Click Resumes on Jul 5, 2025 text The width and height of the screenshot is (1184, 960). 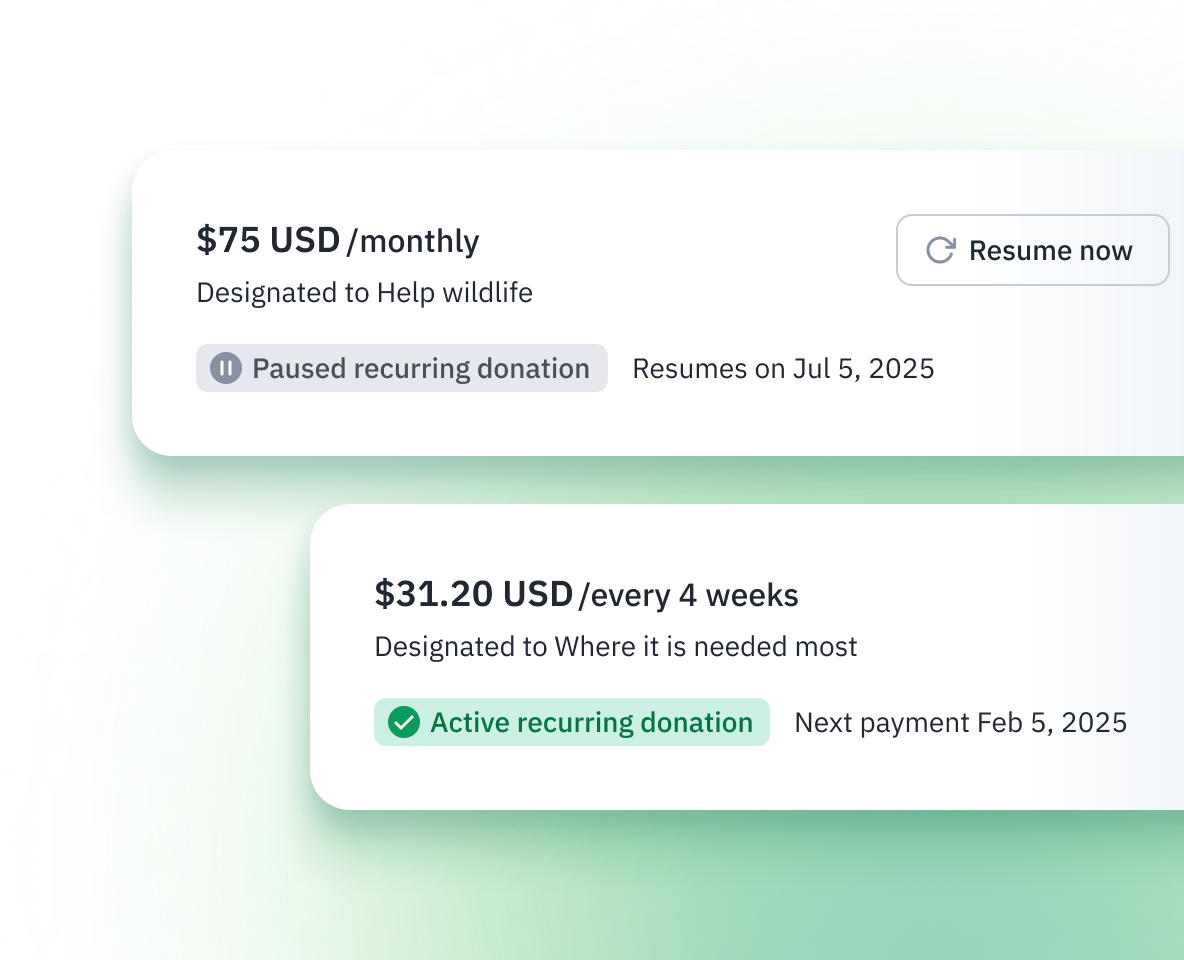[x=783, y=369]
